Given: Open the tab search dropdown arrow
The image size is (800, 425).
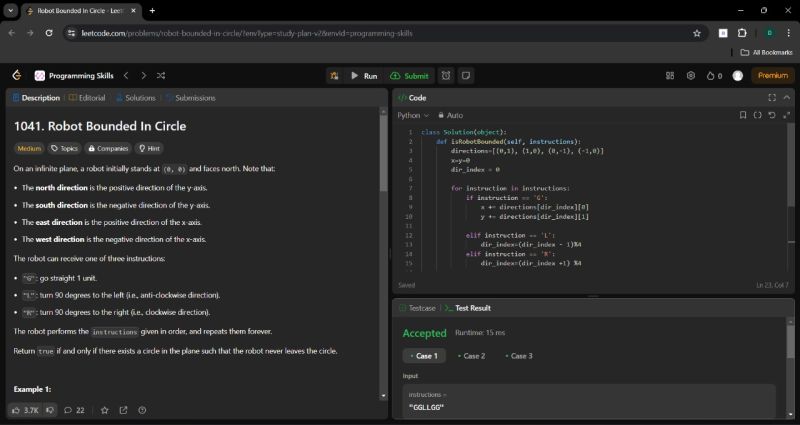Looking at the screenshot, I should [10, 11].
